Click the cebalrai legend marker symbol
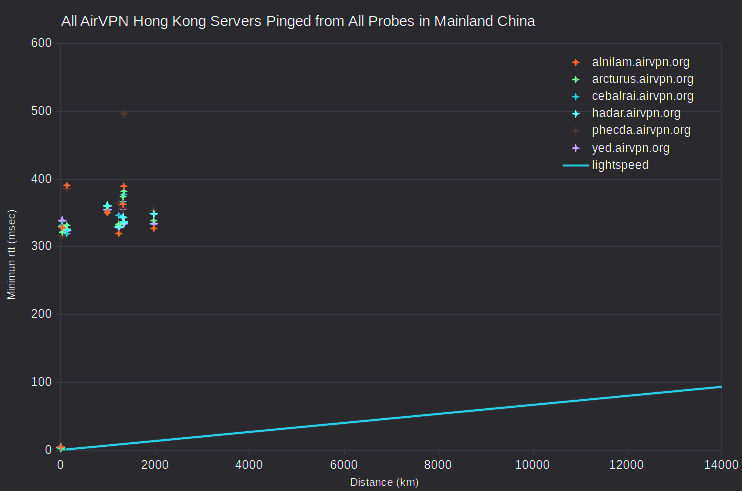This screenshot has width=742, height=491. point(575,96)
